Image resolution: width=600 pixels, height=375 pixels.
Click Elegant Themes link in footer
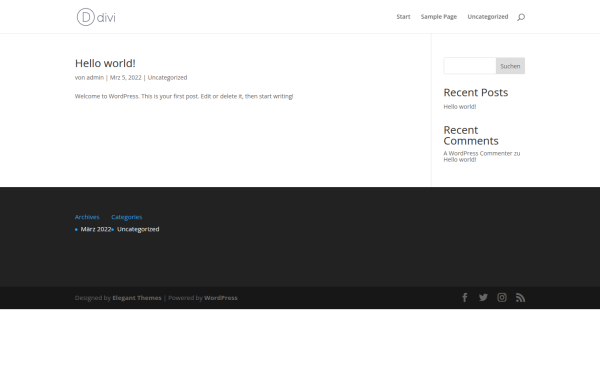(137, 298)
